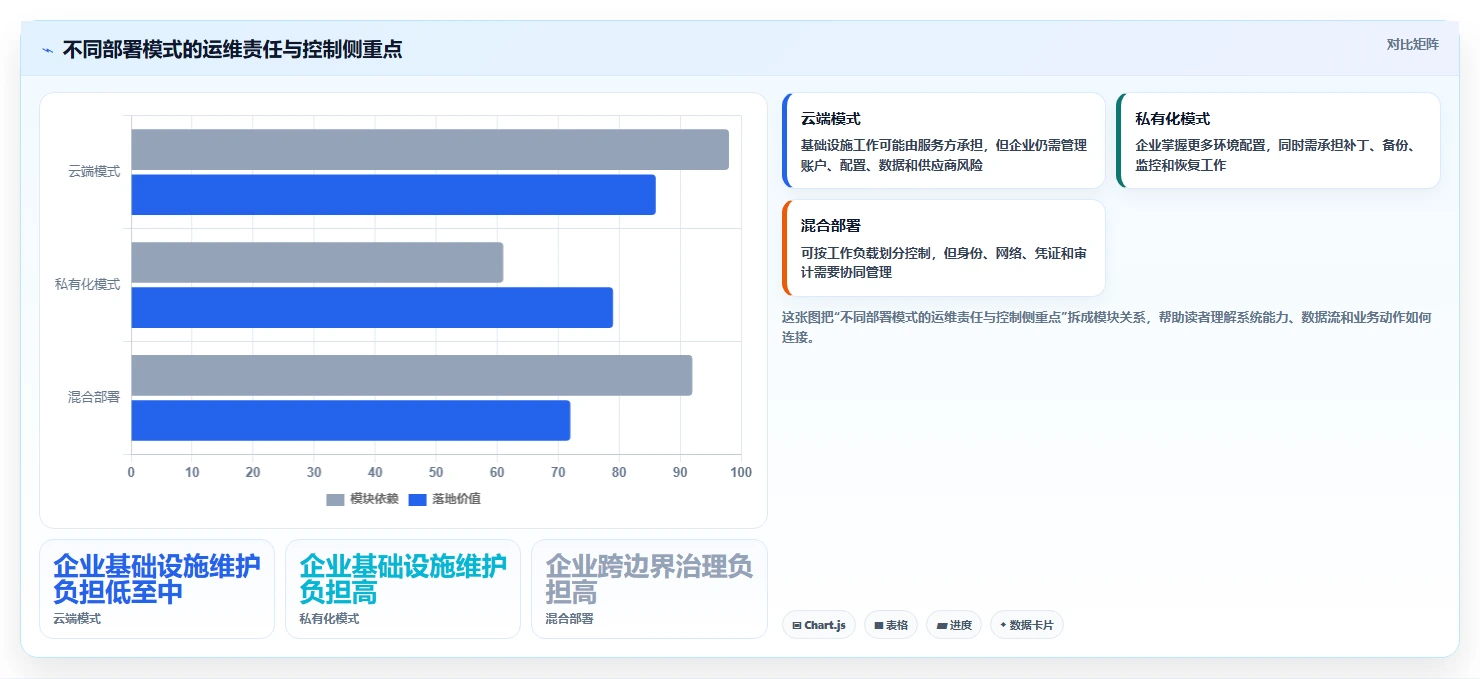
Task: Click icon inside 表格 chip
Action: [879, 626]
